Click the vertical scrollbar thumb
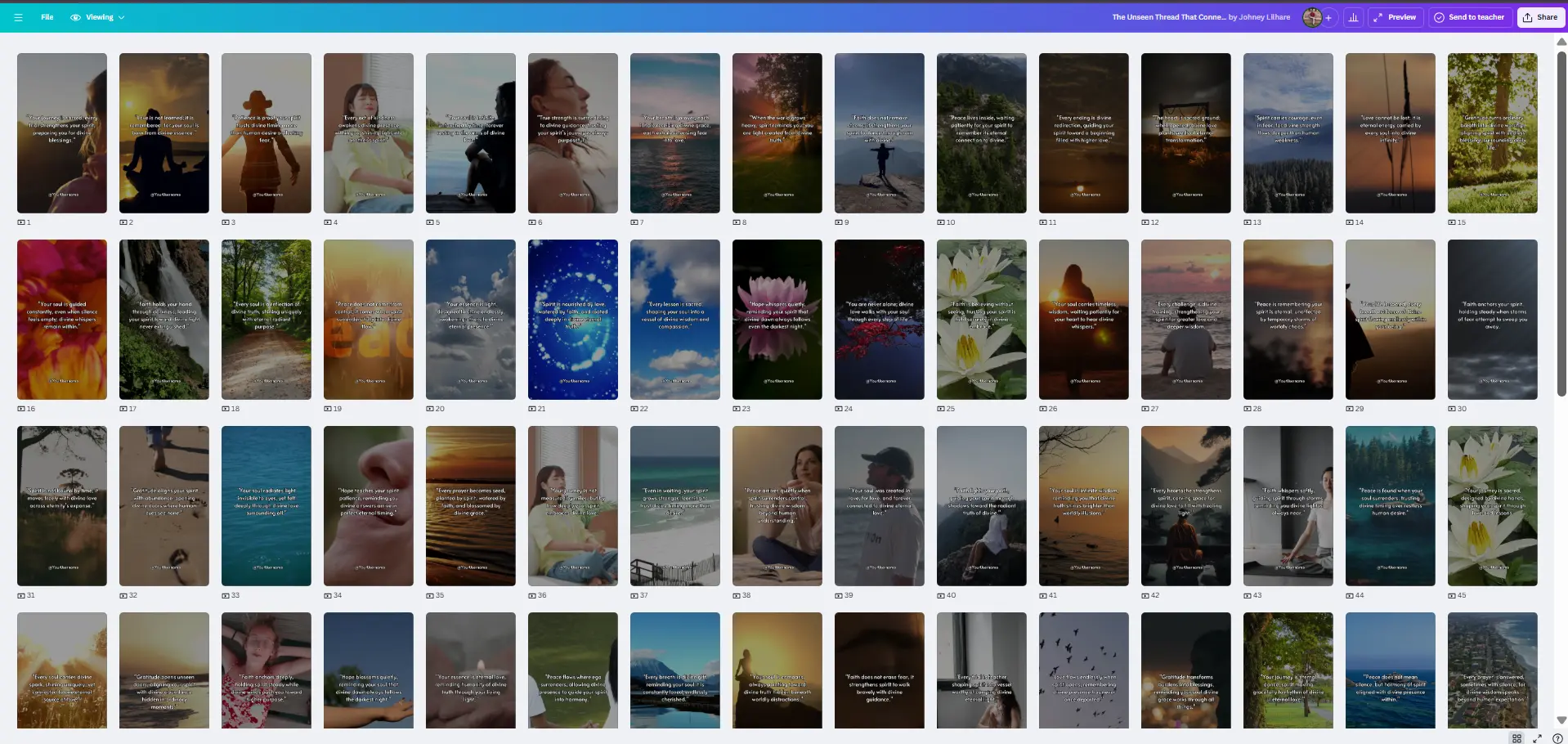Image resolution: width=1568 pixels, height=744 pixels. point(1561,222)
